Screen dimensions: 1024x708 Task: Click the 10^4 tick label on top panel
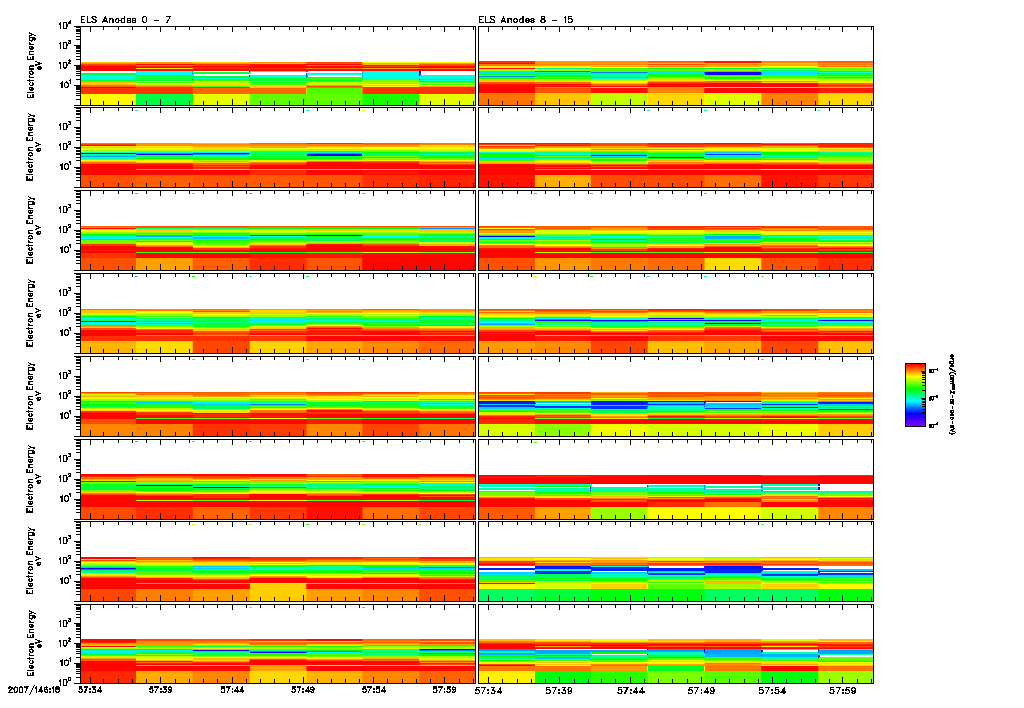click(x=65, y=26)
